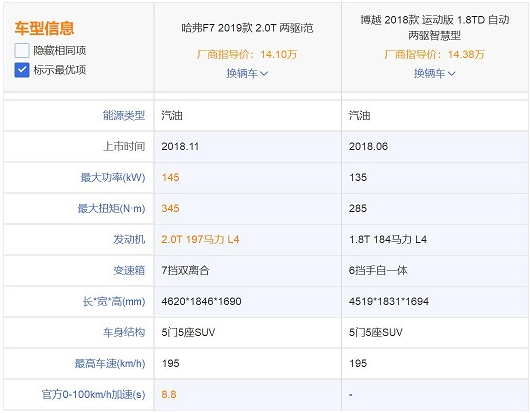Click the 车型信息 heading
531x413 pixels.
44,28
